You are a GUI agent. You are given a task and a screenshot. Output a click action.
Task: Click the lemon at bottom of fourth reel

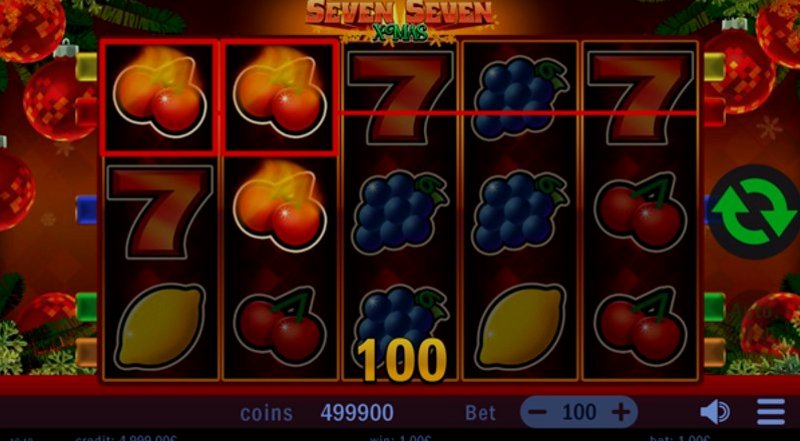coord(520,327)
